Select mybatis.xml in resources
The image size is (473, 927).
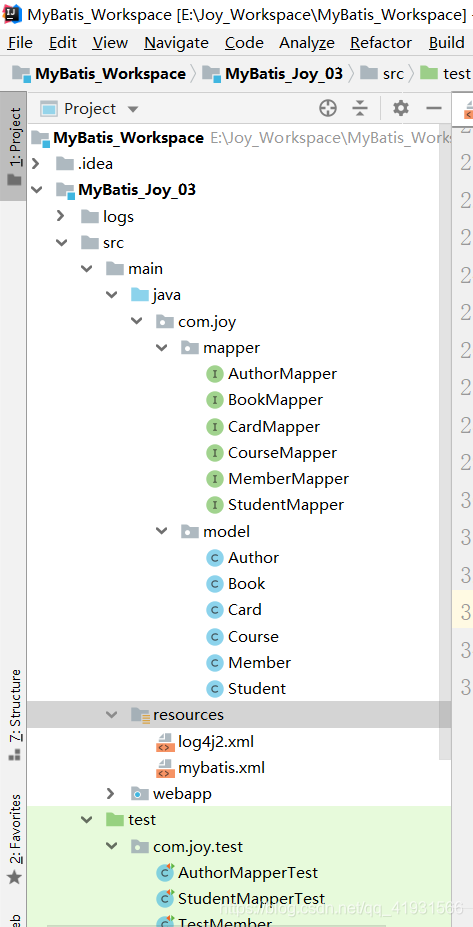221,768
